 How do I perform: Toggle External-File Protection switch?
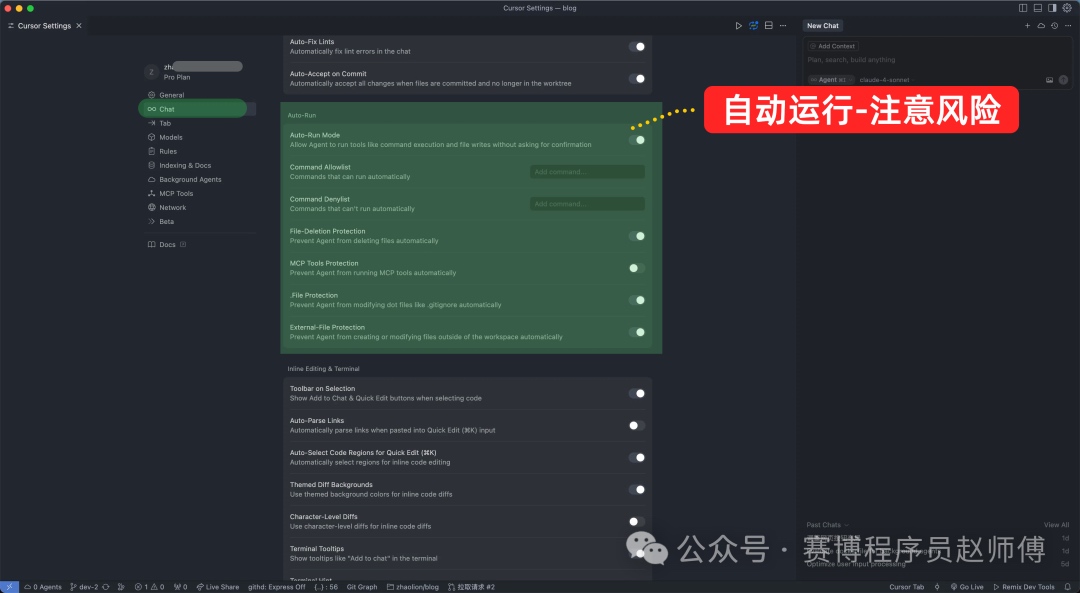click(x=636, y=332)
